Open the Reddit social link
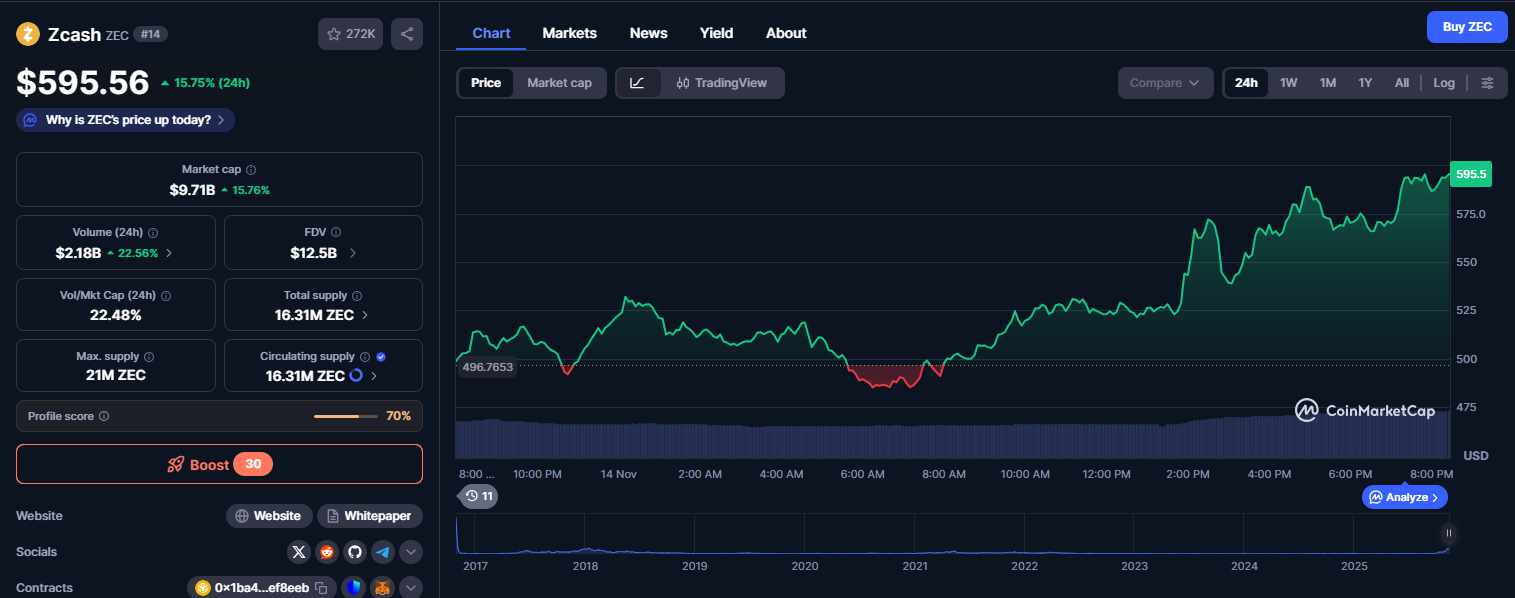Viewport: 1515px width, 598px height. tap(327, 552)
